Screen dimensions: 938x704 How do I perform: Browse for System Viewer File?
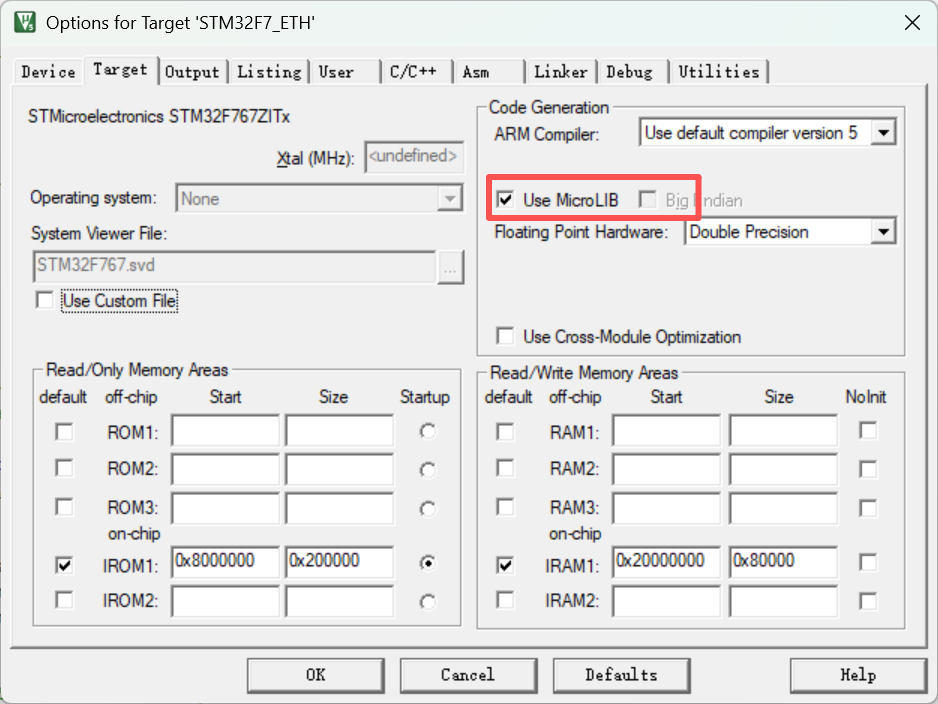pyautogui.click(x=450, y=267)
